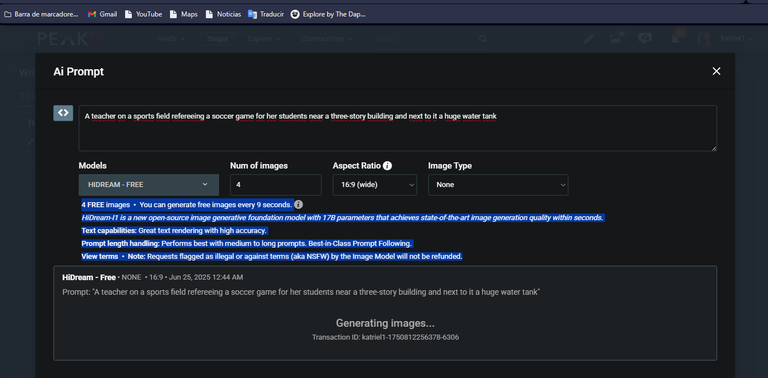Image resolution: width=768 pixels, height=378 pixels.
Task: Click the 'HiDream-I1 is a new open-source' description
Action: [x=342, y=217]
